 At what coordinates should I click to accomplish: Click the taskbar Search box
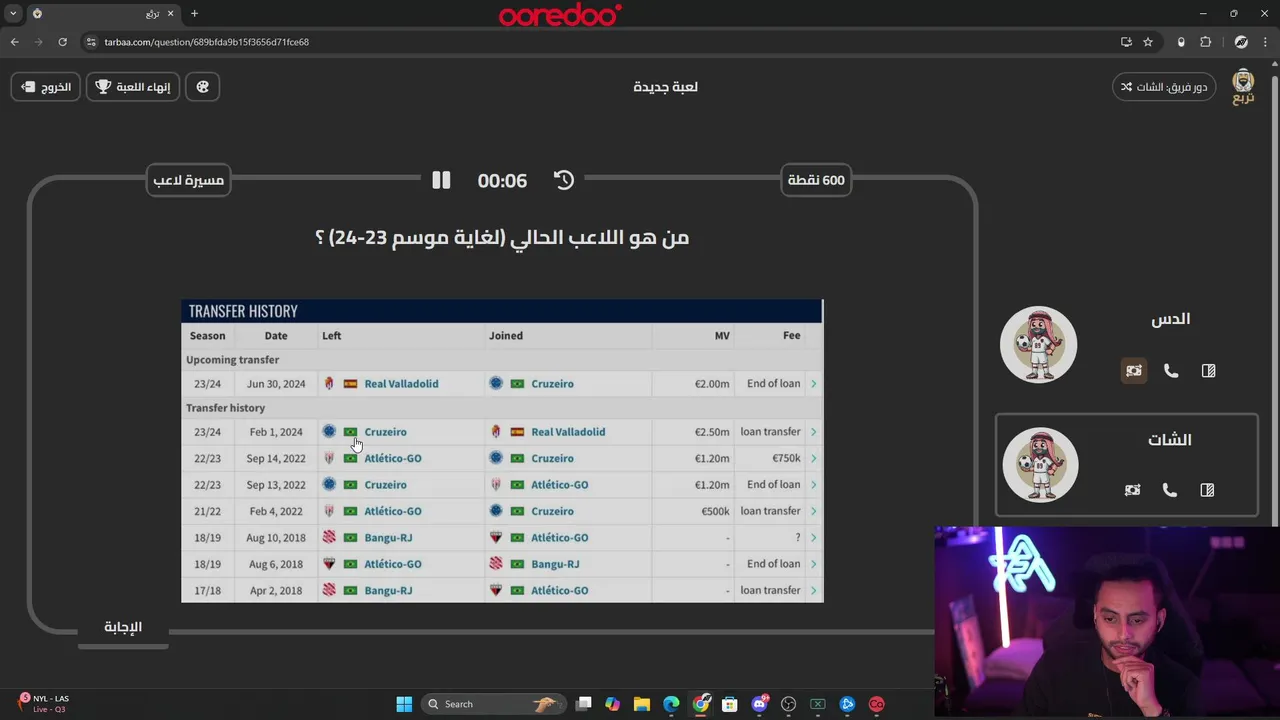tap(492, 704)
